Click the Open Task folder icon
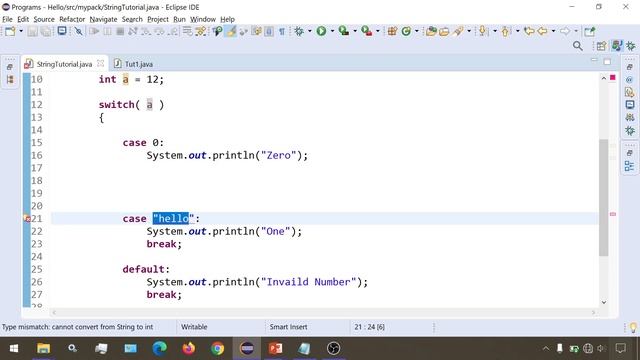 click(444, 31)
